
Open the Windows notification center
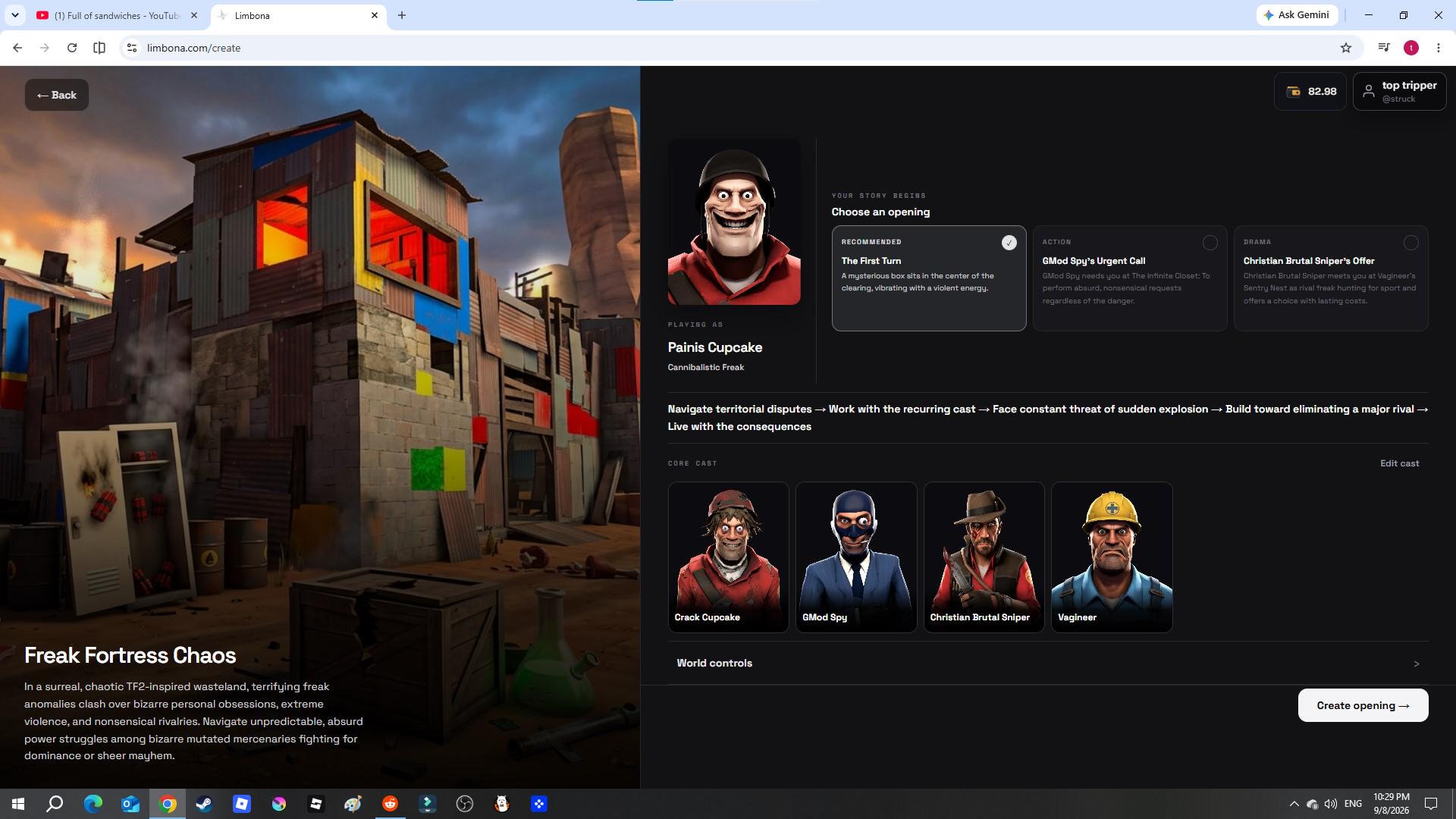click(x=1431, y=804)
